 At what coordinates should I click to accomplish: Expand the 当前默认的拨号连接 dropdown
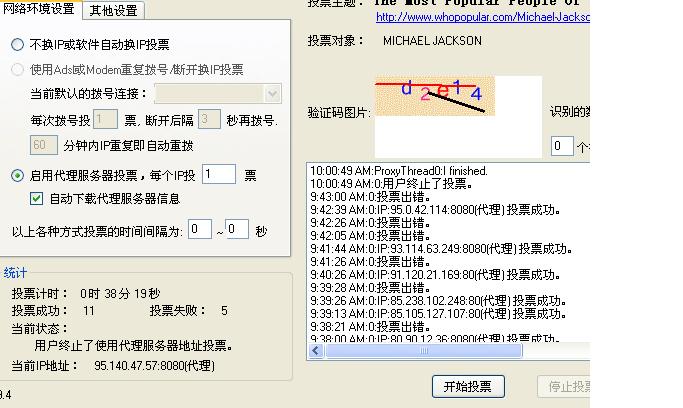pyautogui.click(x=273, y=94)
